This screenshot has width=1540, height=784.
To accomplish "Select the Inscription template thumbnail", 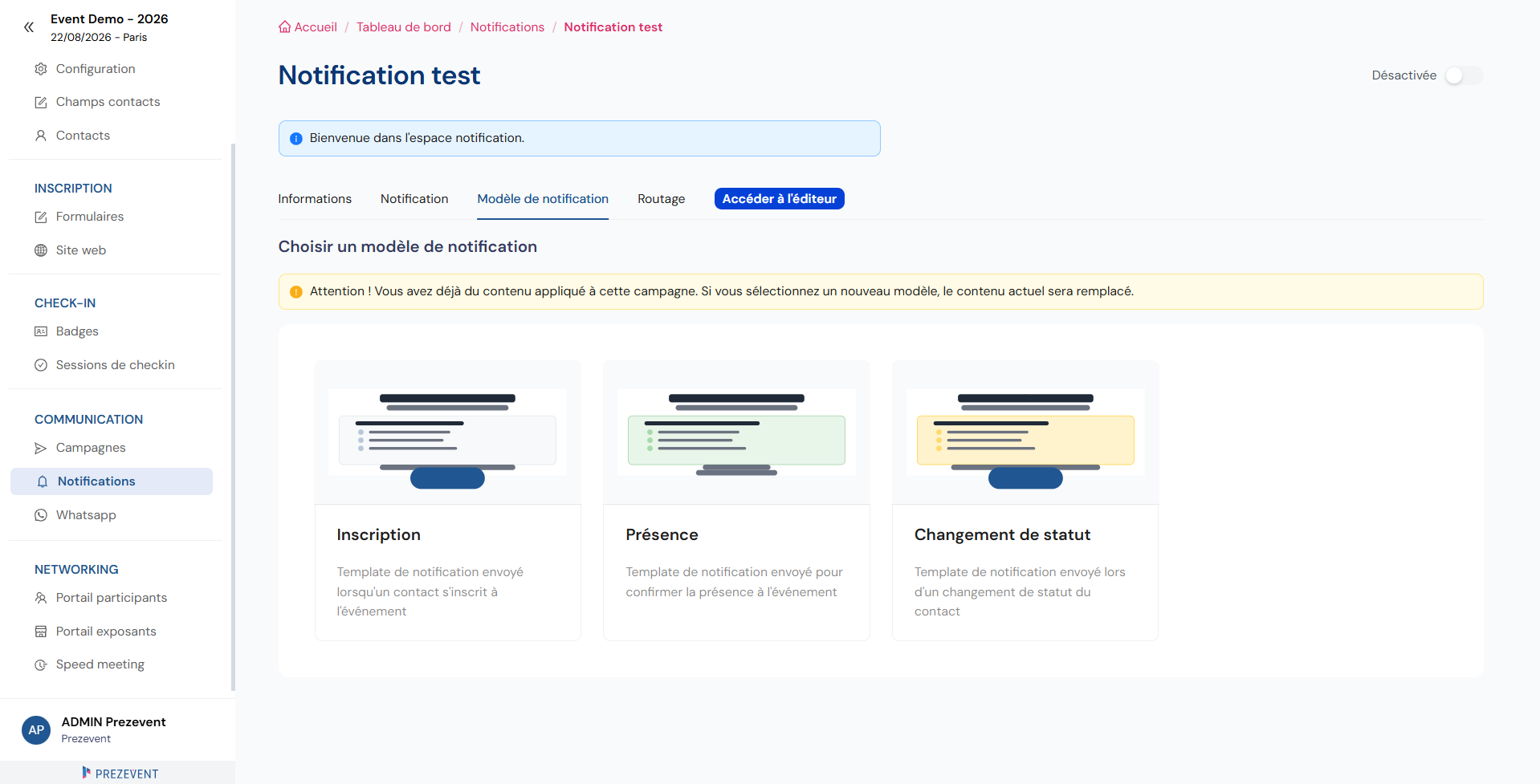I will point(448,433).
